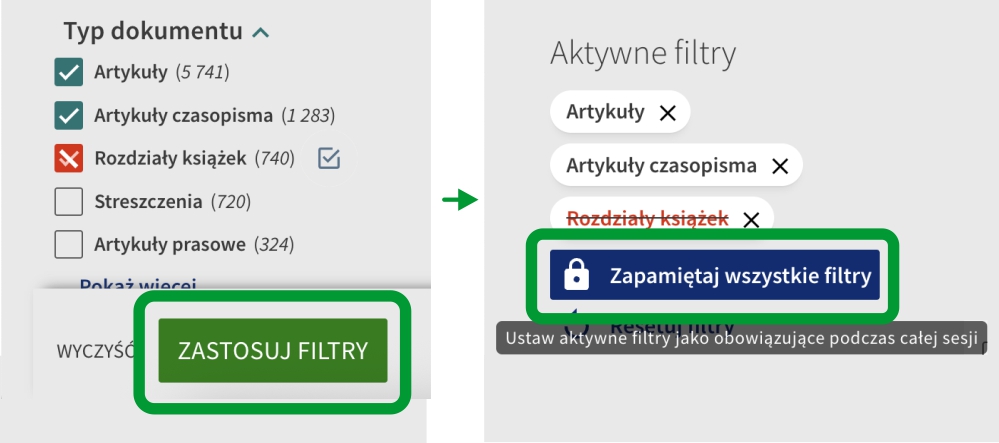Image resolution: width=999 pixels, height=443 pixels.
Task: Click the green arrow between panels
Action: 458,201
